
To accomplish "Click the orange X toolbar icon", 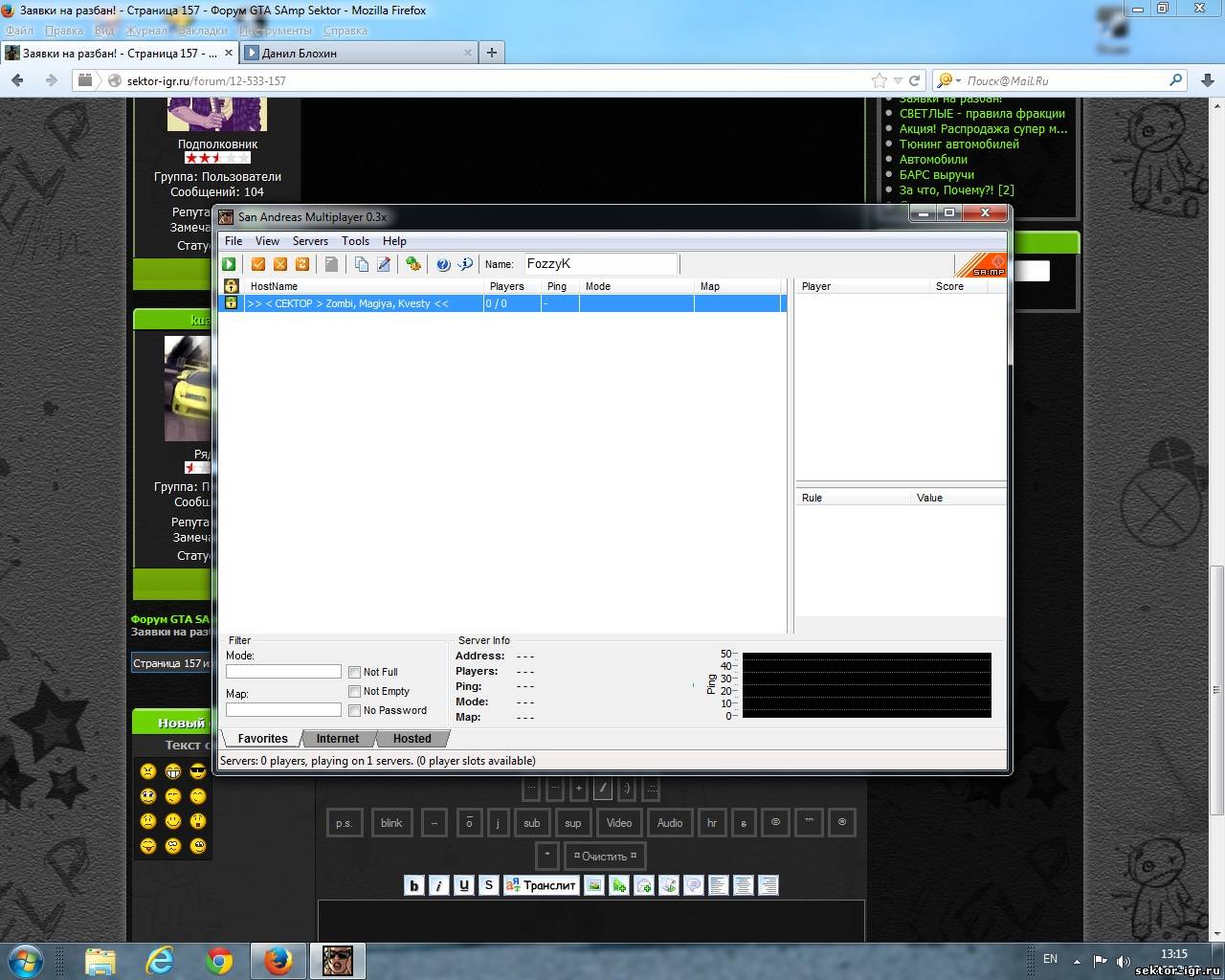I will (x=280, y=264).
